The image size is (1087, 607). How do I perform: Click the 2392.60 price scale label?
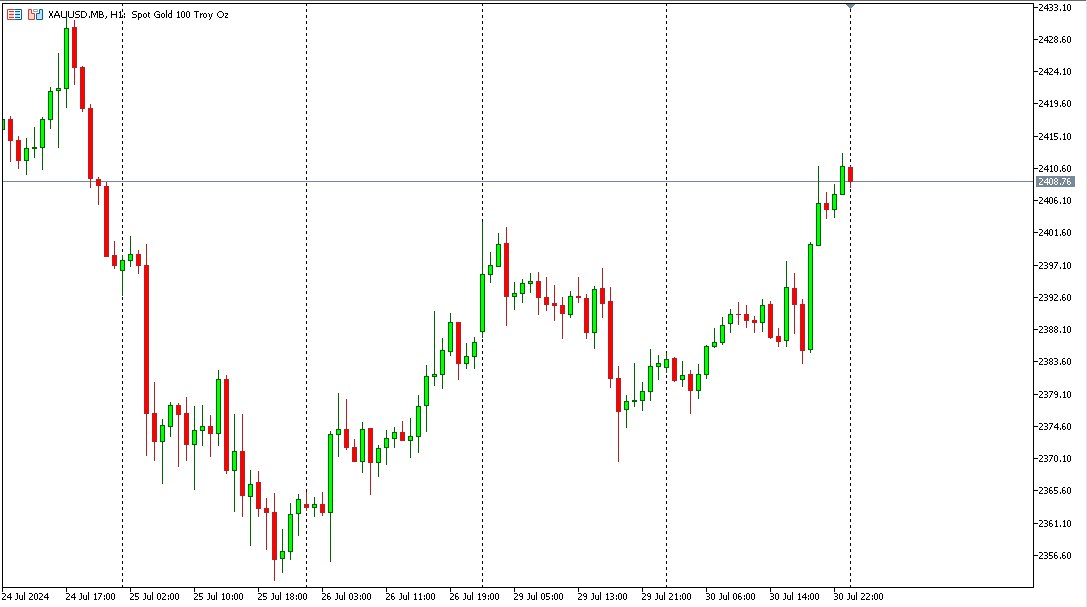[1054, 297]
